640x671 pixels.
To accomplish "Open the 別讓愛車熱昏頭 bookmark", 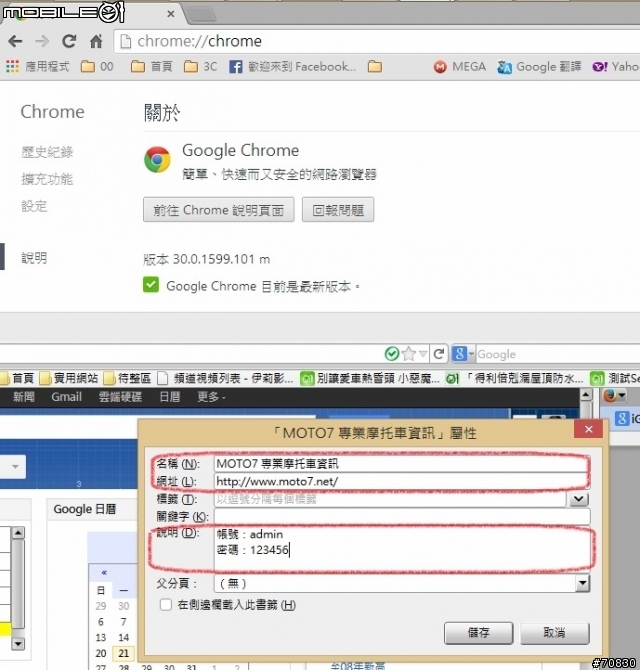I will 370,378.
